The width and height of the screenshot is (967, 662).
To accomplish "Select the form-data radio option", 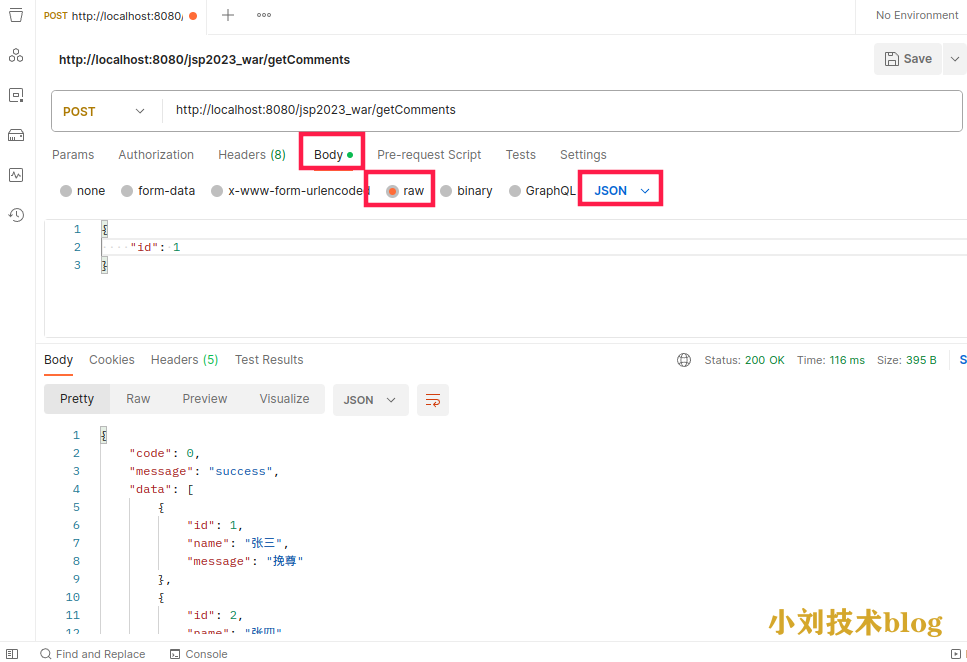I will (x=127, y=191).
